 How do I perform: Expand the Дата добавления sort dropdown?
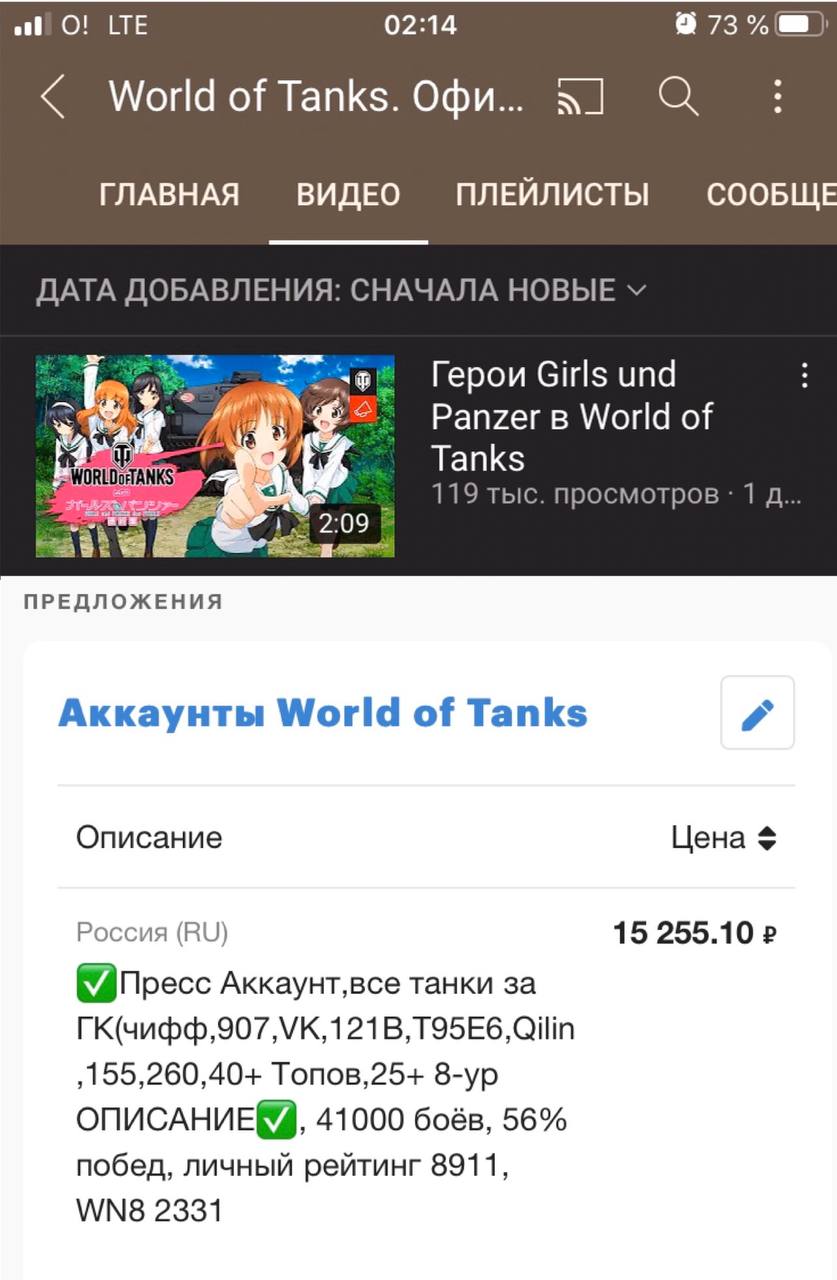tap(341, 291)
